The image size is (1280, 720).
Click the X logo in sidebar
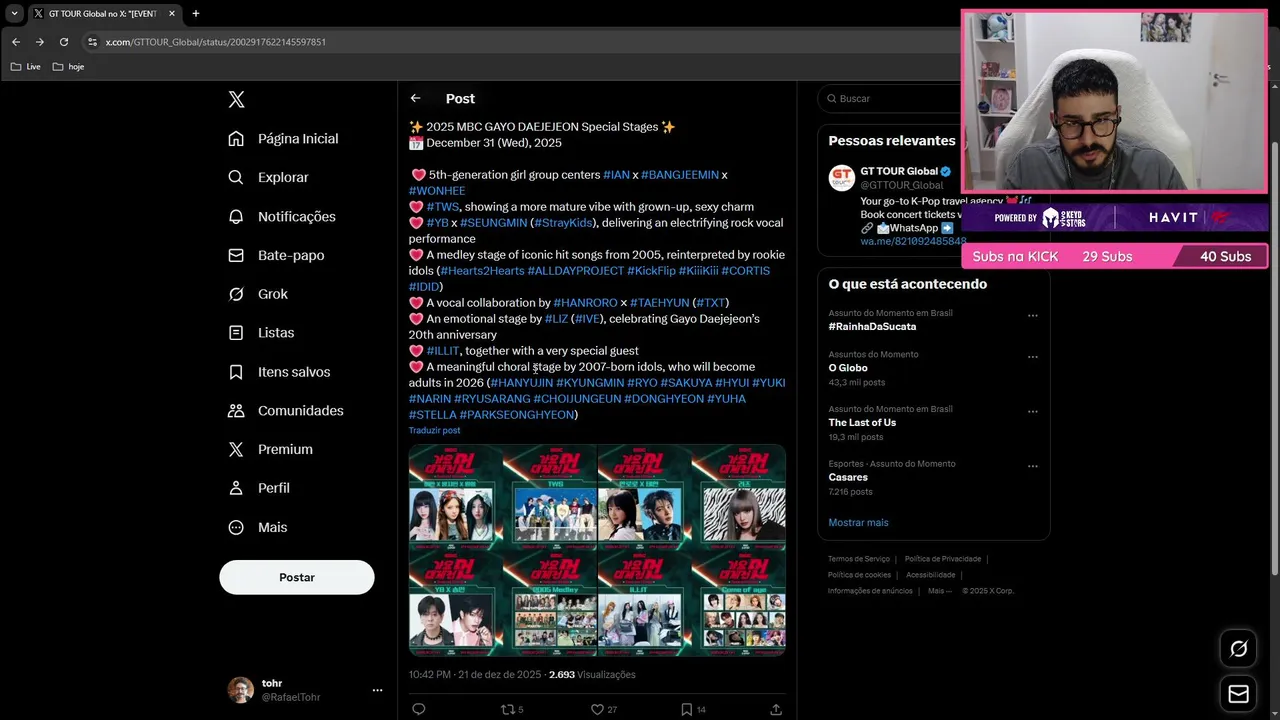coord(236,99)
